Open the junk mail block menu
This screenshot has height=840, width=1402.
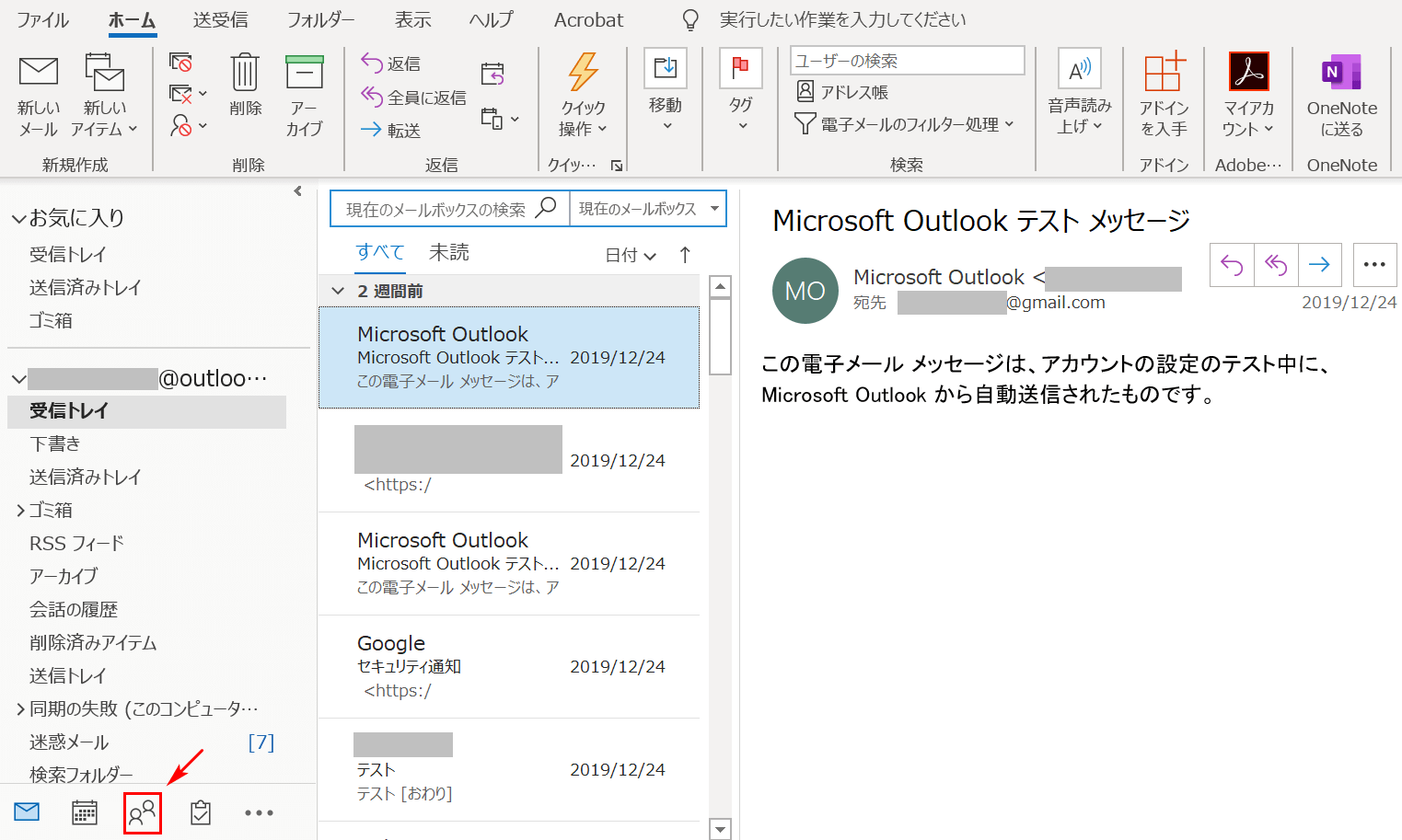coord(188,125)
